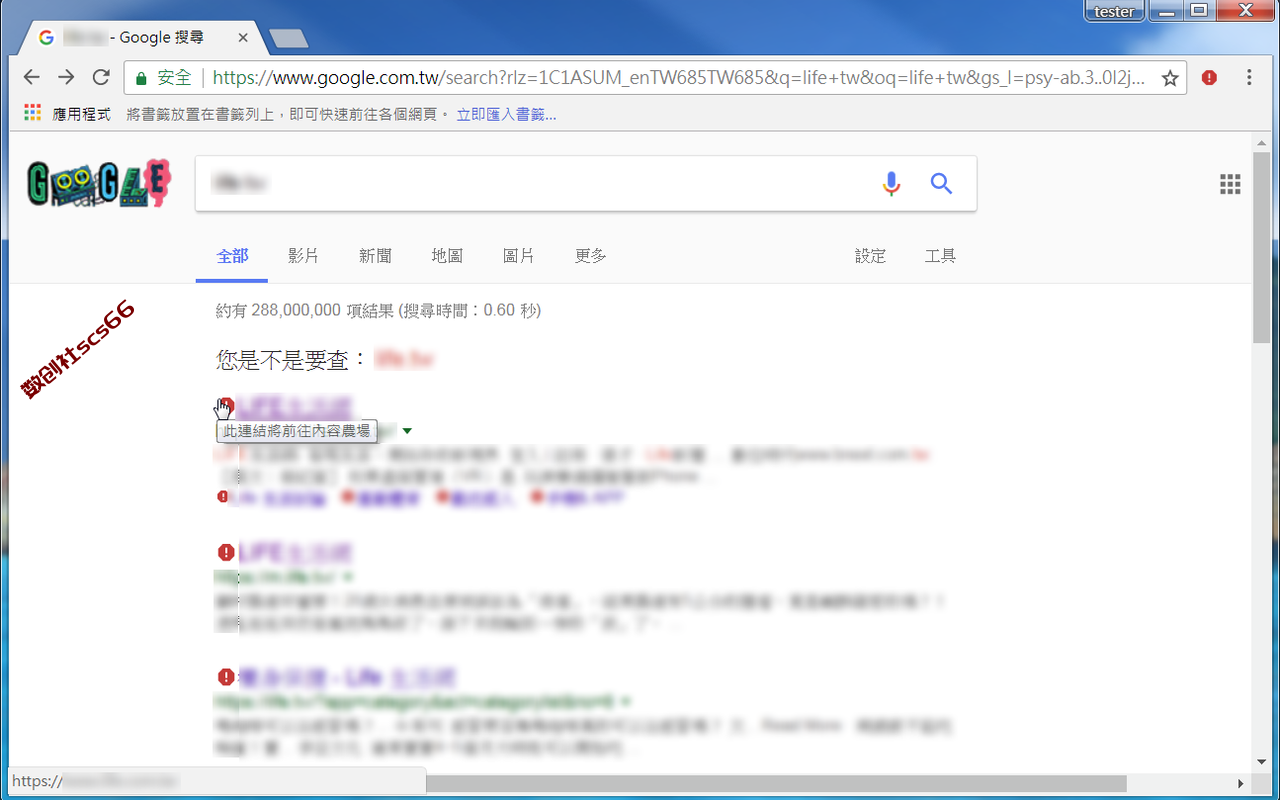The image size is (1280, 800).
Task: Click the Google doodle logo
Action: [99, 184]
